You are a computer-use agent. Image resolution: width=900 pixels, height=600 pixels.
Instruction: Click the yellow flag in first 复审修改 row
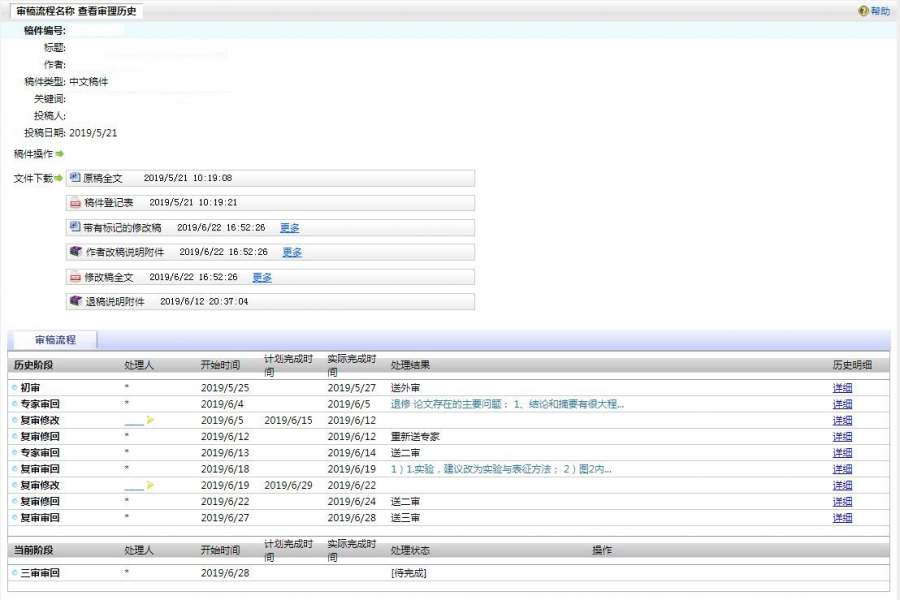coord(150,420)
